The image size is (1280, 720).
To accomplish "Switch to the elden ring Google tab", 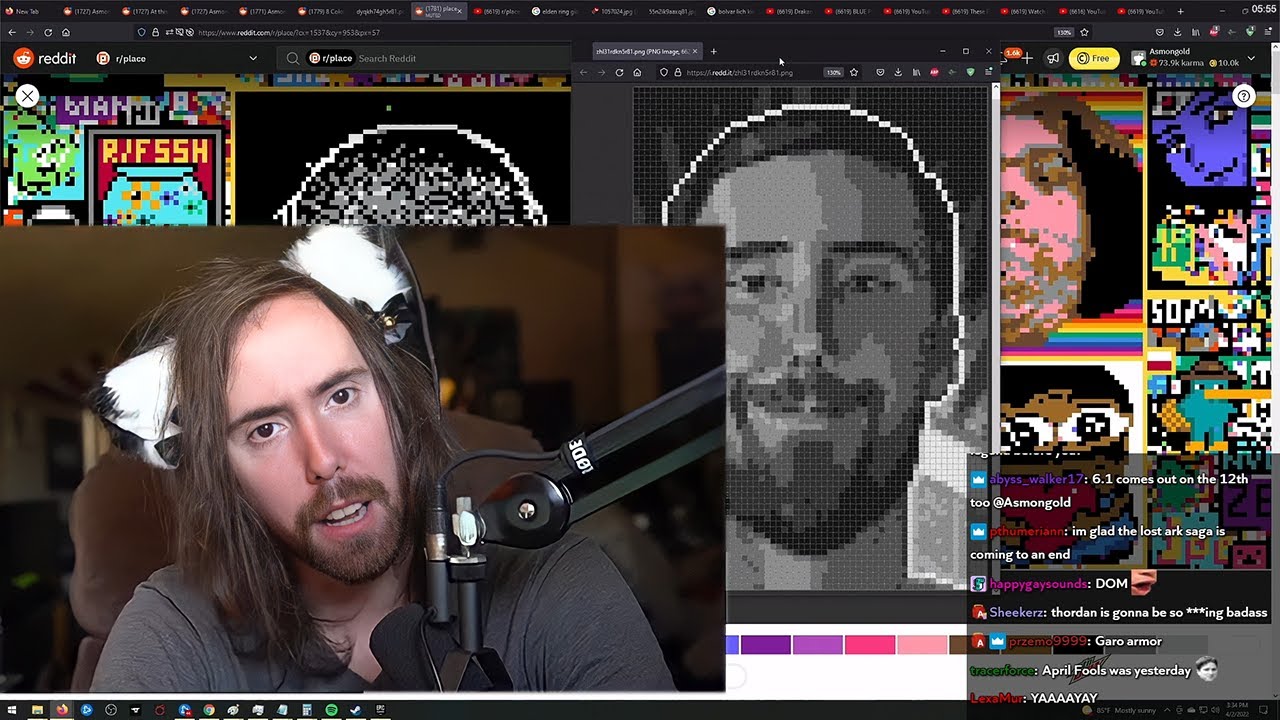I will [x=557, y=11].
